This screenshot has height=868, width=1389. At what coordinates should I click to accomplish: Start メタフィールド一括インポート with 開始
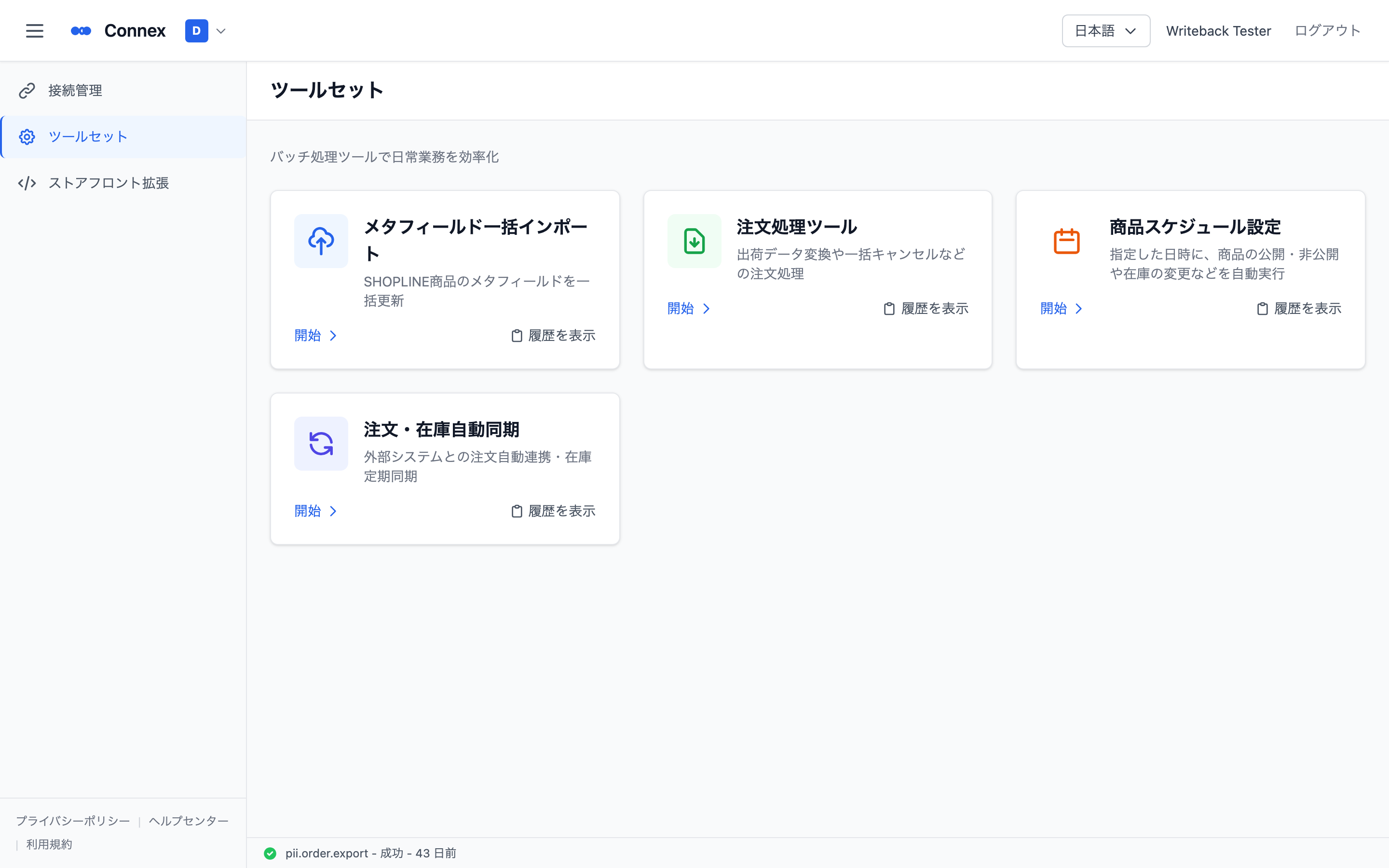point(316,336)
